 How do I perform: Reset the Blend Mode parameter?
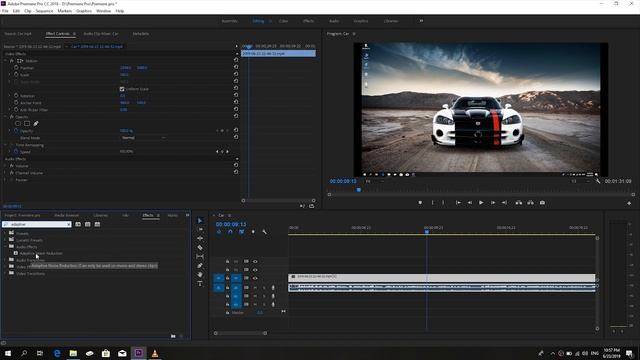click(x=236, y=137)
